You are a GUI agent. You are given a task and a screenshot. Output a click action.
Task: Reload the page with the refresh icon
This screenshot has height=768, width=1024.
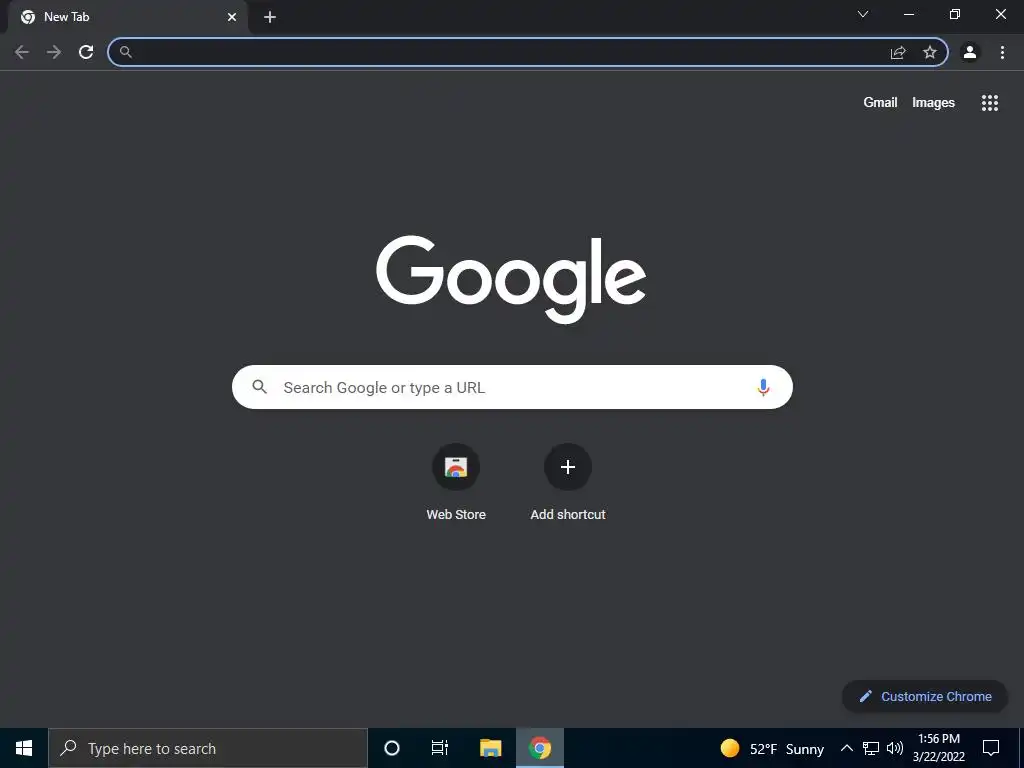point(86,52)
